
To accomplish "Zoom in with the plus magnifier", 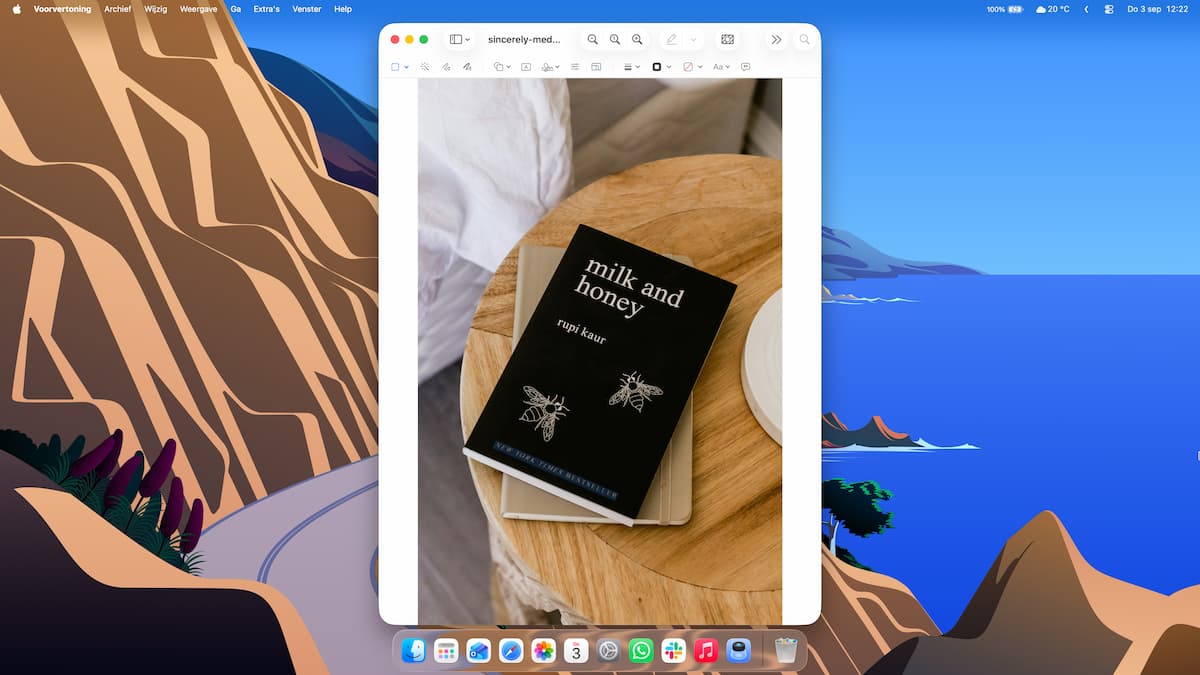I will coord(637,39).
